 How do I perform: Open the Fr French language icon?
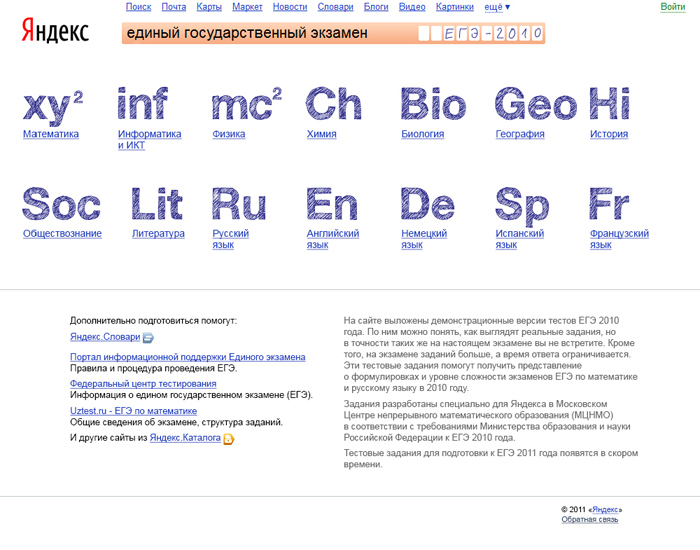pyautogui.click(x=609, y=204)
